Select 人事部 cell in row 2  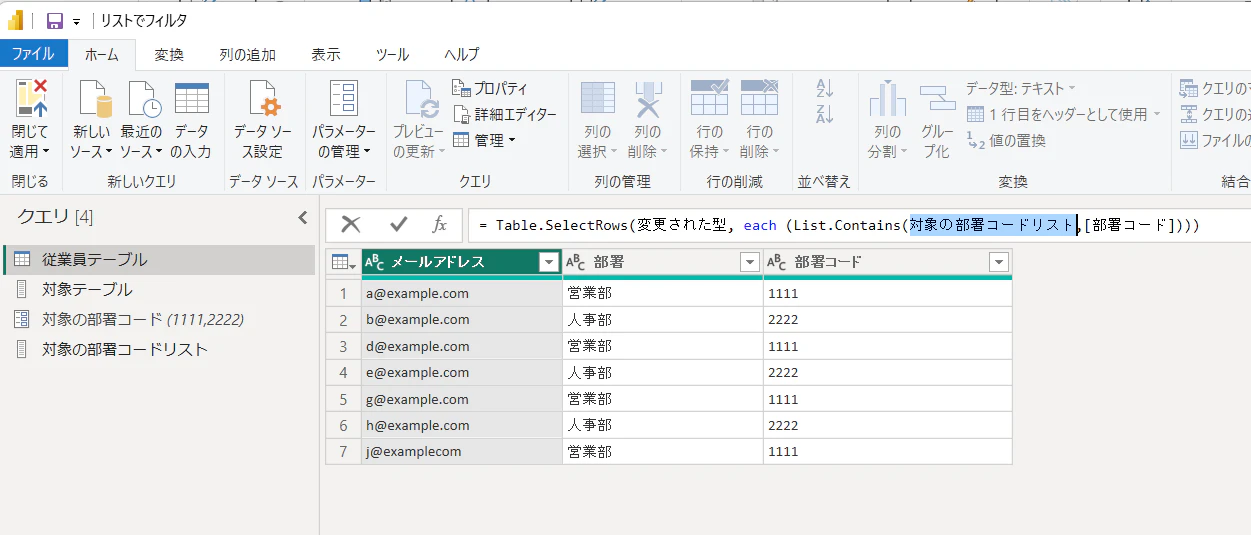pyautogui.click(x=663, y=320)
